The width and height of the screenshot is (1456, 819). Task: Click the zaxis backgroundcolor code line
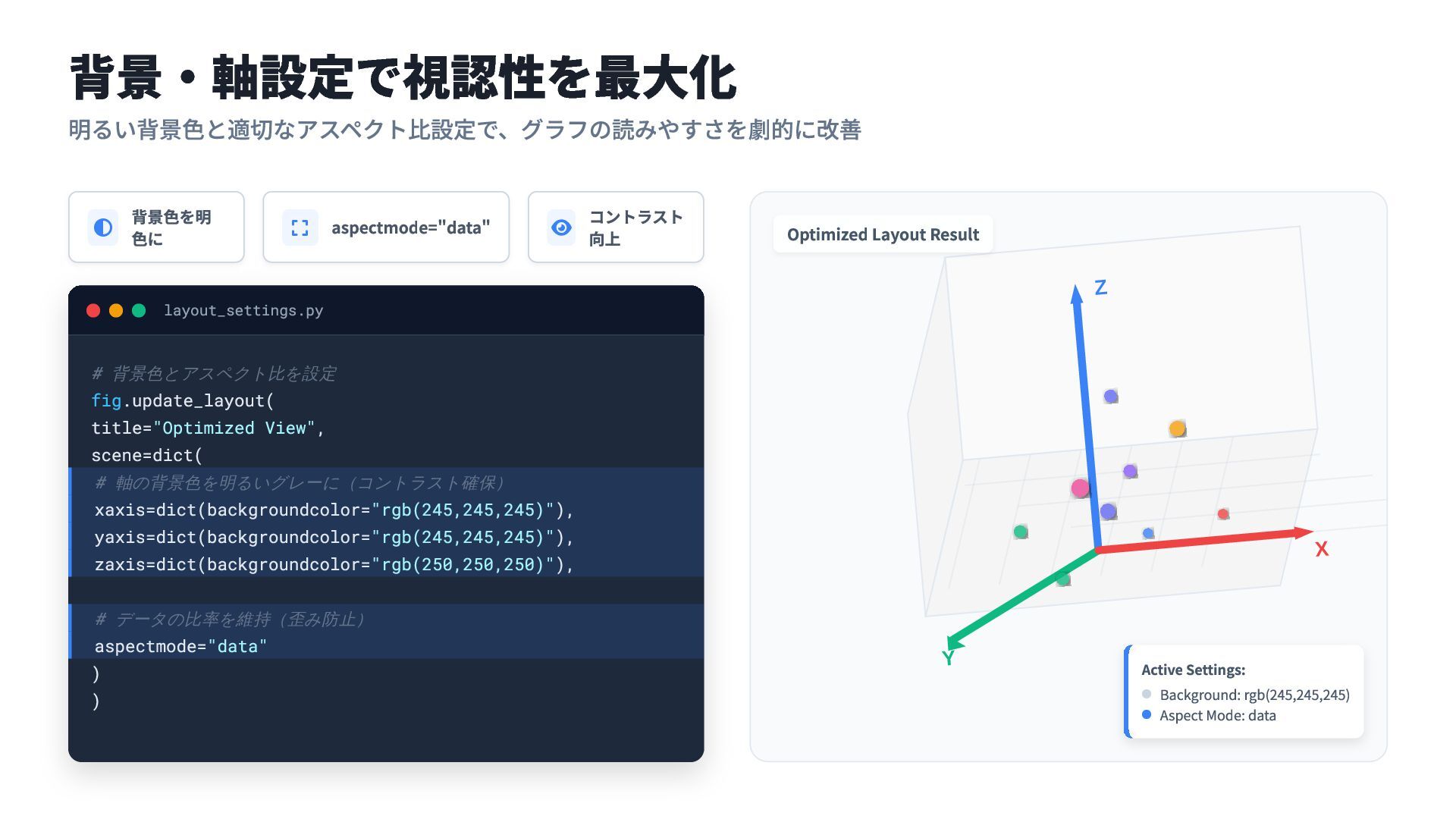(334, 564)
